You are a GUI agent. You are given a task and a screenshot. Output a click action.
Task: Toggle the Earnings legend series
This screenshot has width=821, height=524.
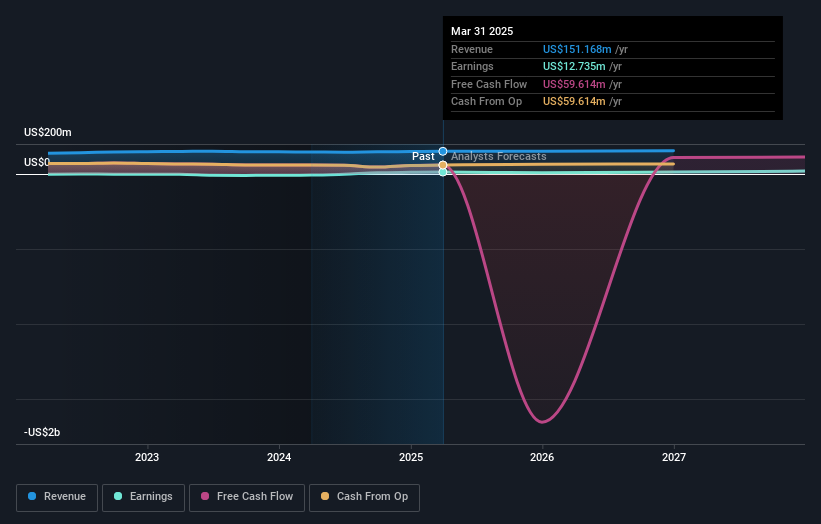click(x=143, y=497)
